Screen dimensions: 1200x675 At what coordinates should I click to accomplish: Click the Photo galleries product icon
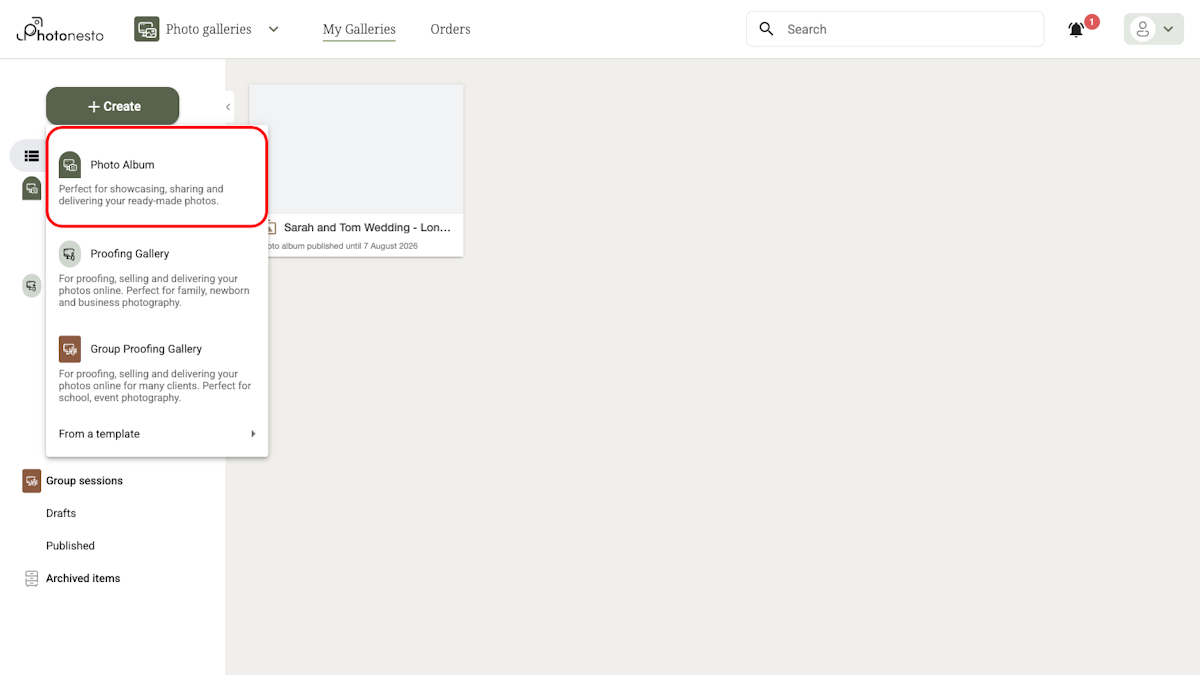[x=147, y=29]
